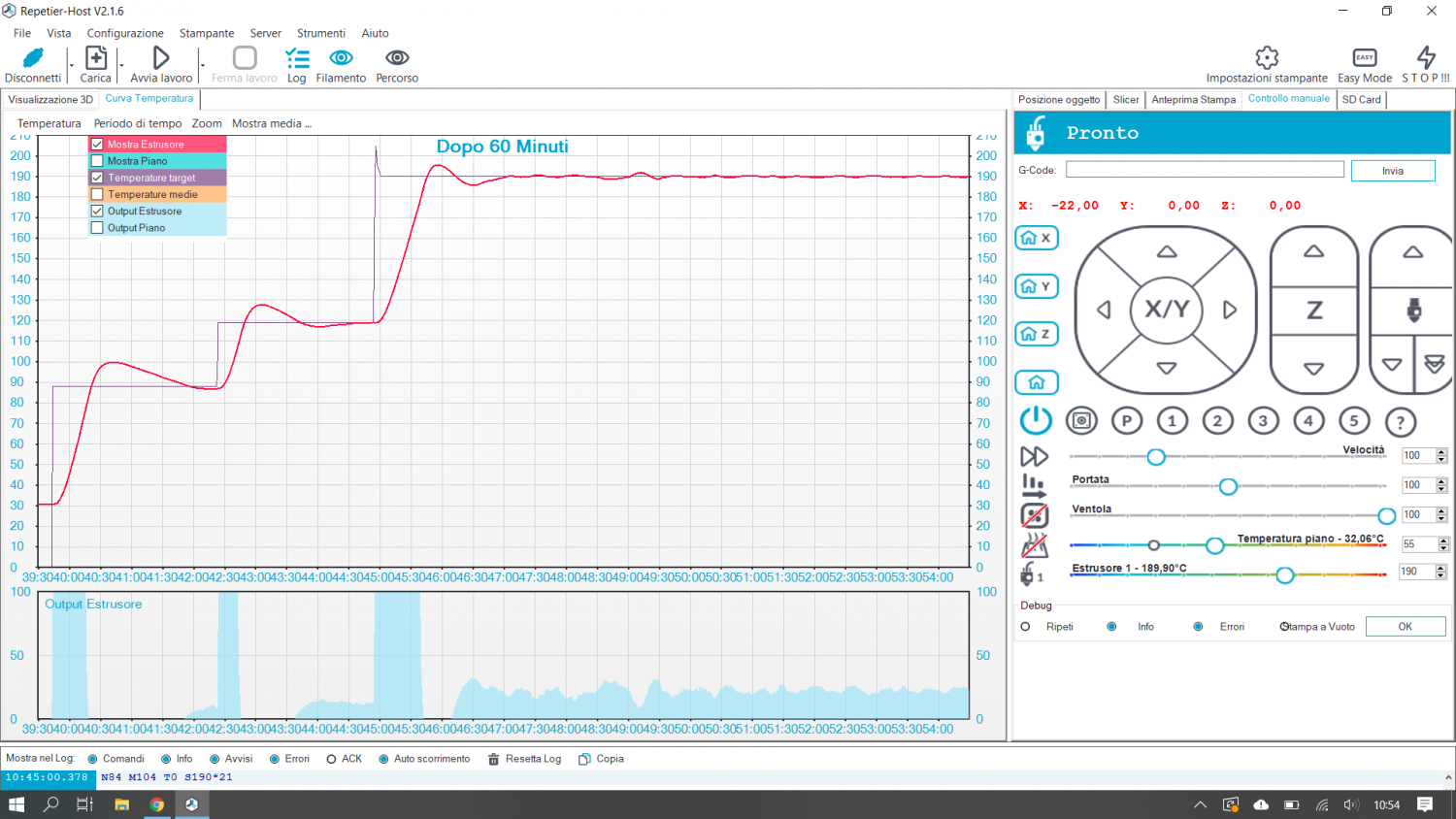The image size is (1456, 819).
Task: Home the X axis
Action: coord(1036,238)
